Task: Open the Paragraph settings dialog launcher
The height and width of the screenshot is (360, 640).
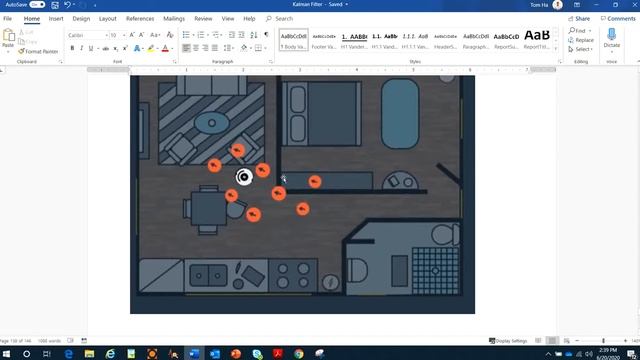Action: (271, 62)
